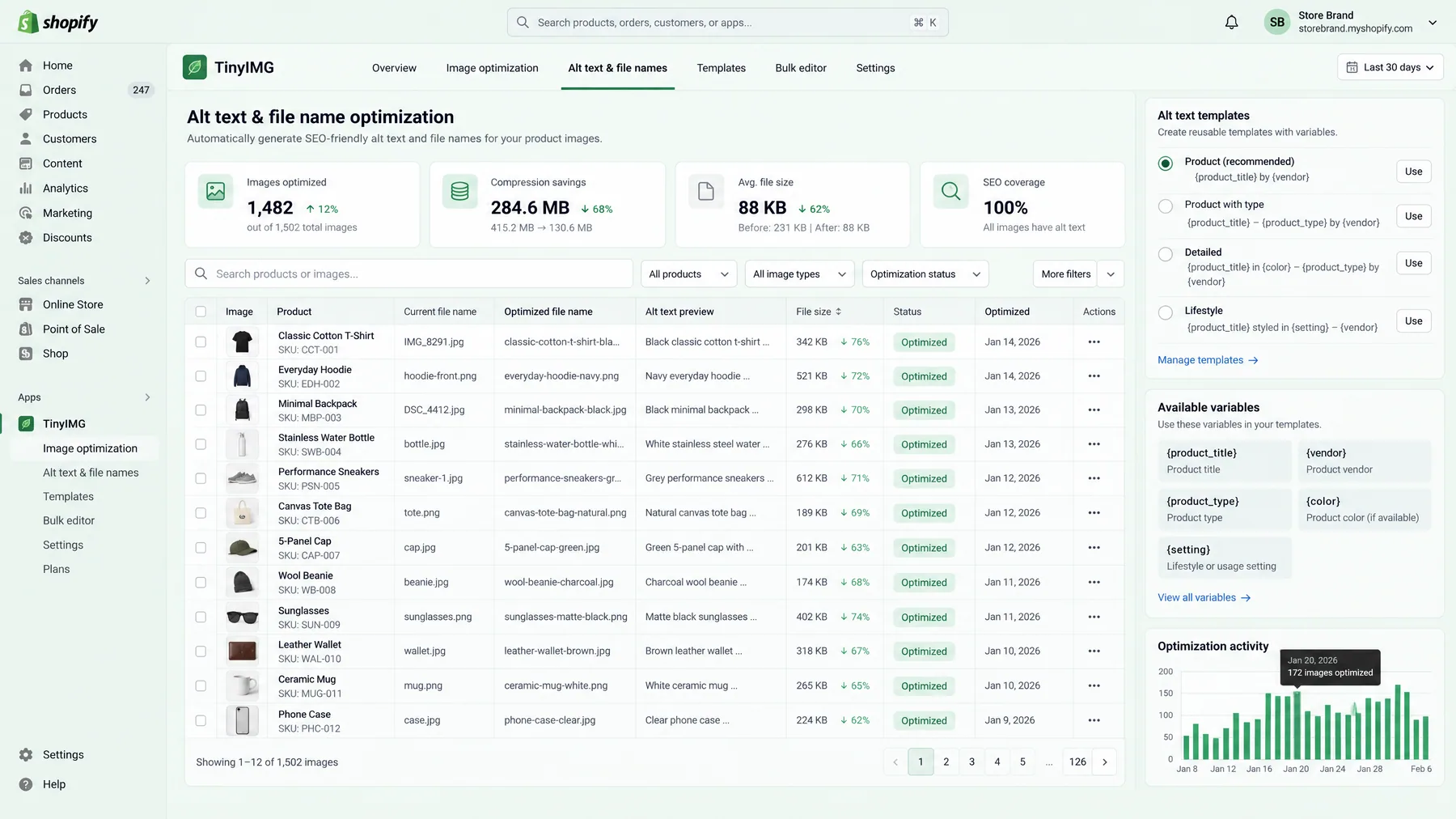The height and width of the screenshot is (819, 1456).
Task: Go to page 3 in pagination
Action: pos(971,762)
